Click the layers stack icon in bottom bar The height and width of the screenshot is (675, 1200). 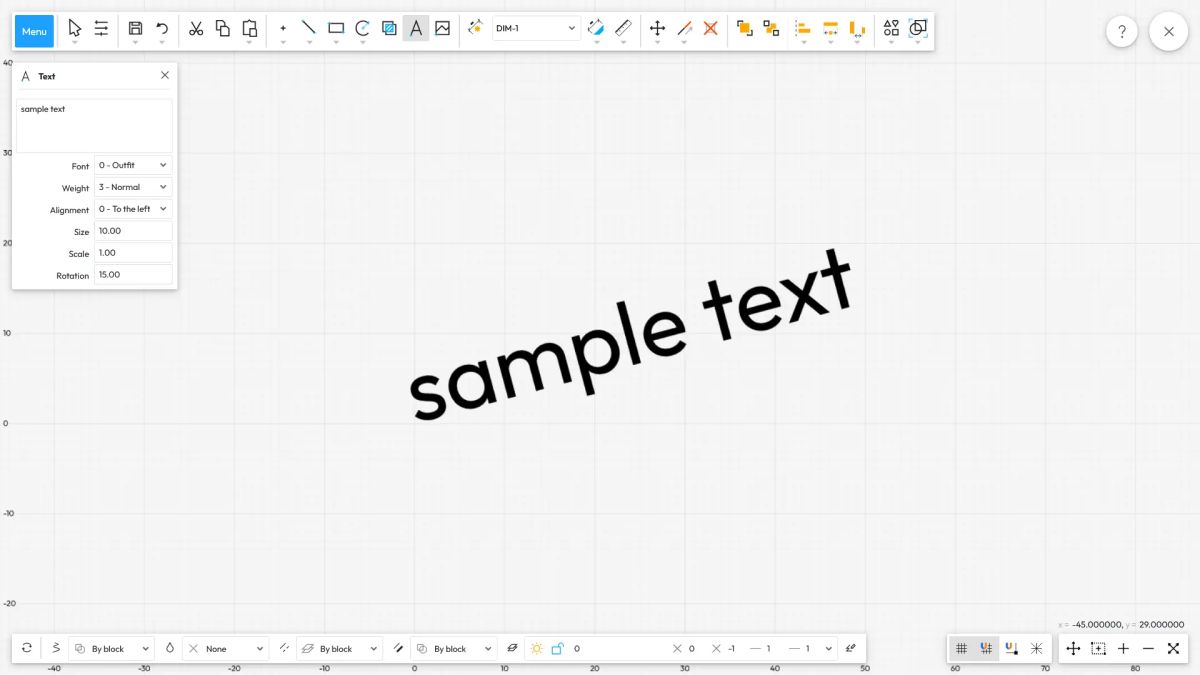tap(512, 648)
